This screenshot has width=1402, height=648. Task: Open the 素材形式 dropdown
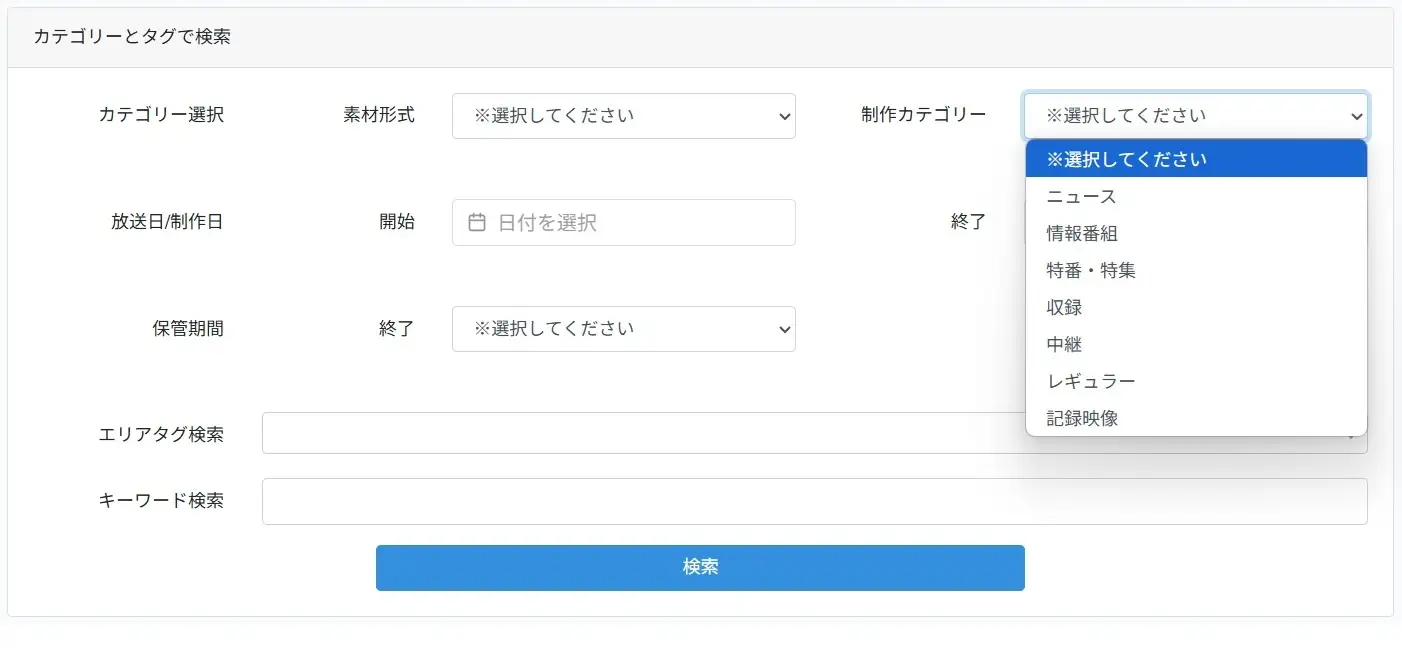coord(623,116)
